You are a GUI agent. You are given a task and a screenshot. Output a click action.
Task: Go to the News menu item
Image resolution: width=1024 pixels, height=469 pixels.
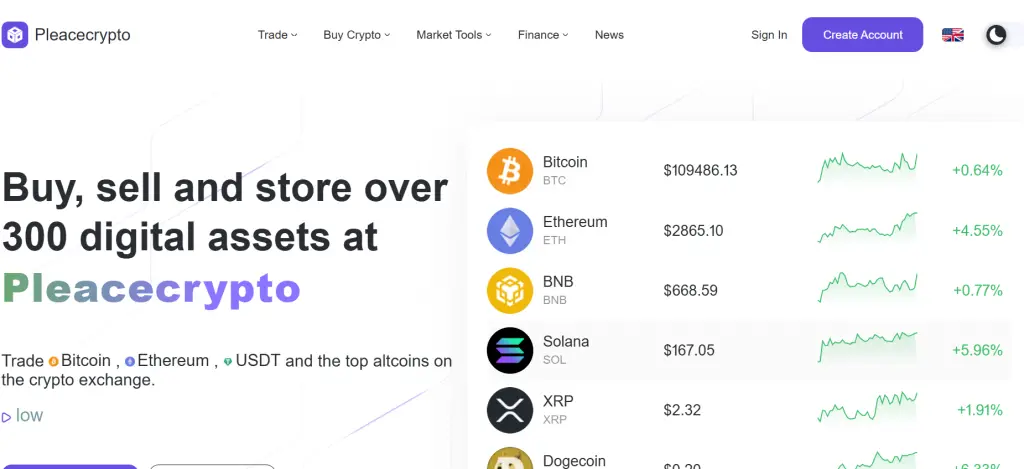[x=609, y=35]
